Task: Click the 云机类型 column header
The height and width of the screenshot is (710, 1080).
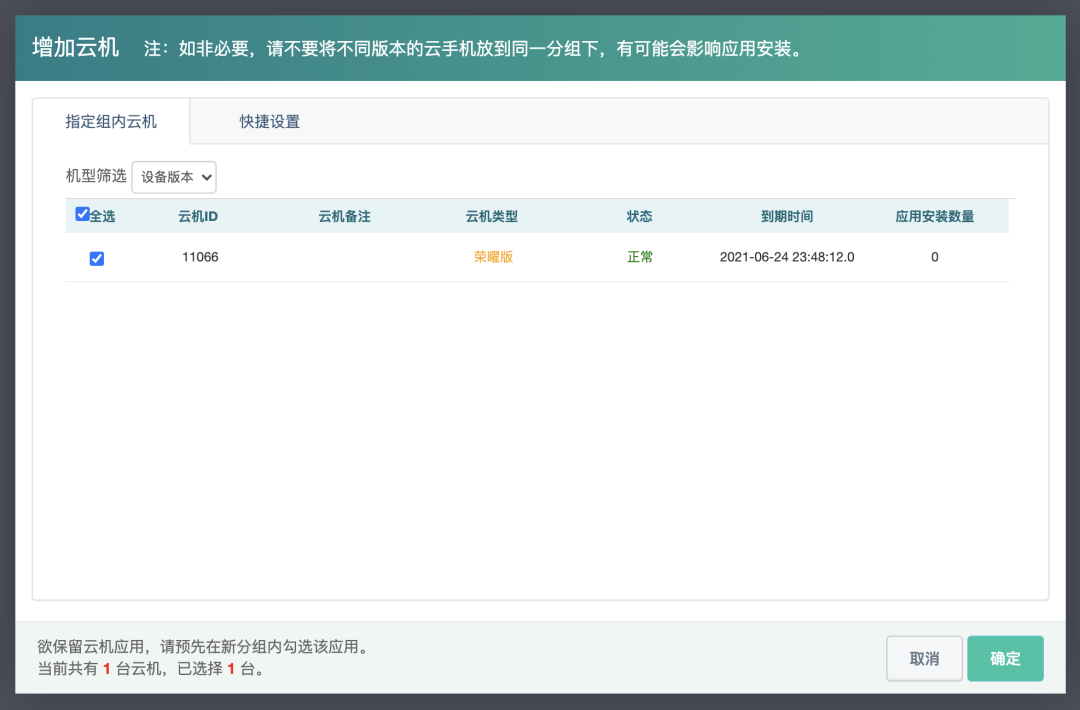Action: [493, 215]
